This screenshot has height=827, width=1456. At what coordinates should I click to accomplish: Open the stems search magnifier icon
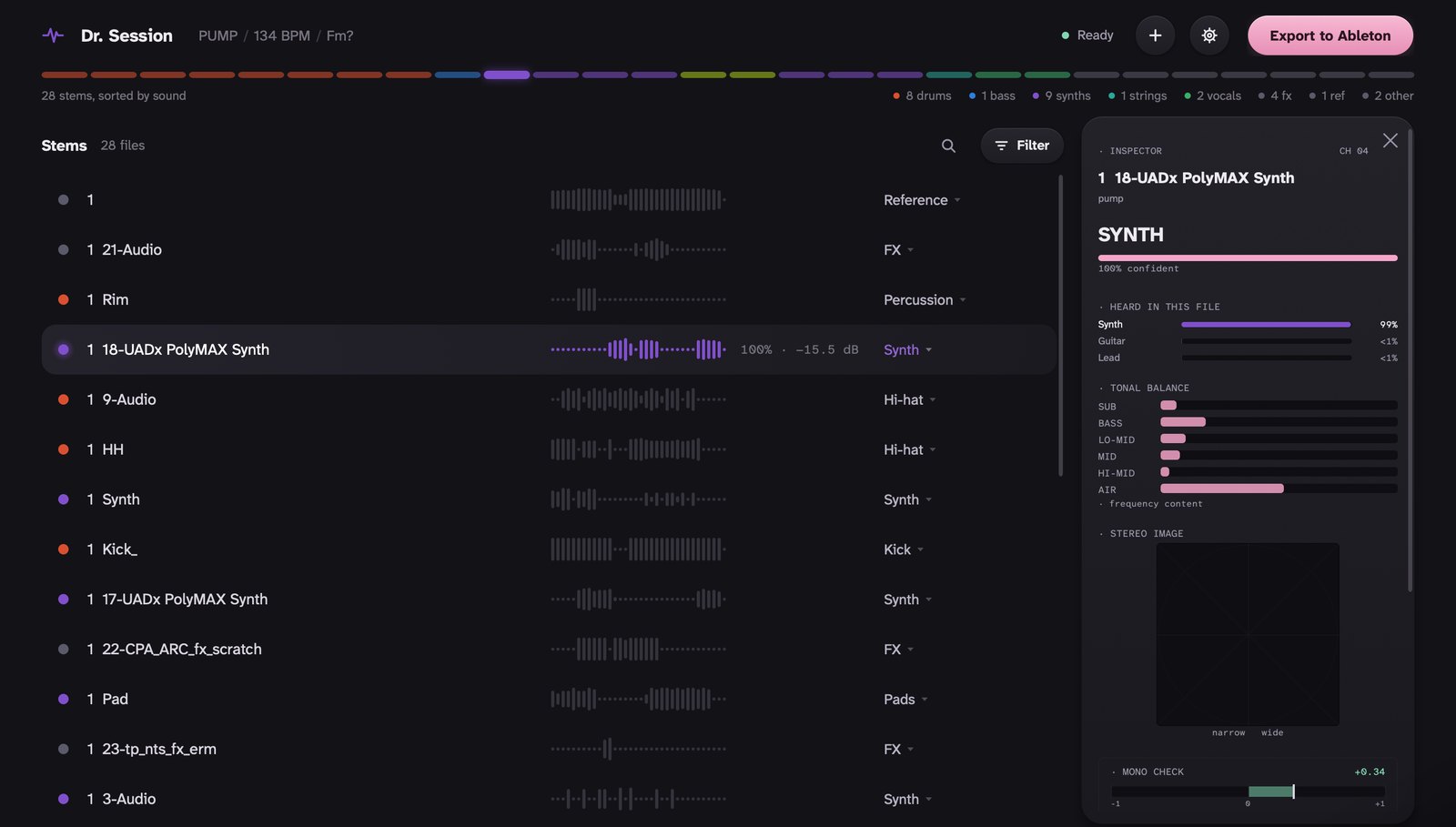(x=948, y=146)
